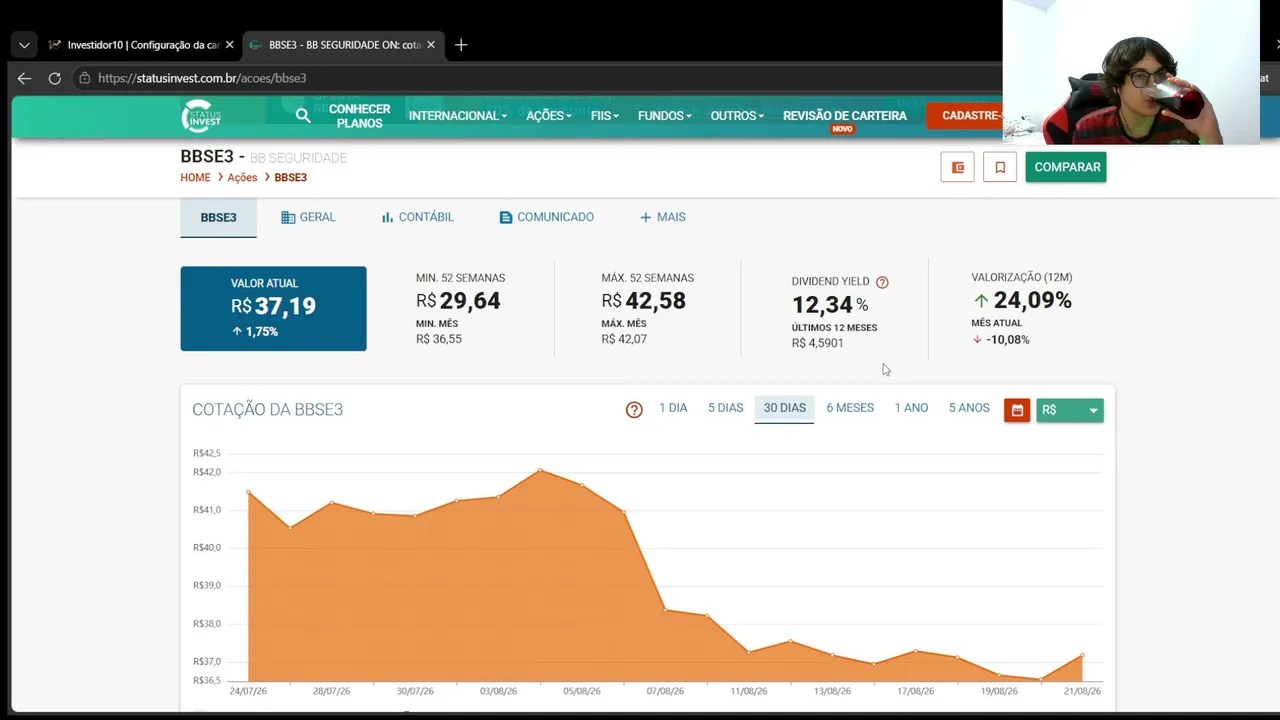
Task: Reload the Status Invest page
Action: point(55,78)
